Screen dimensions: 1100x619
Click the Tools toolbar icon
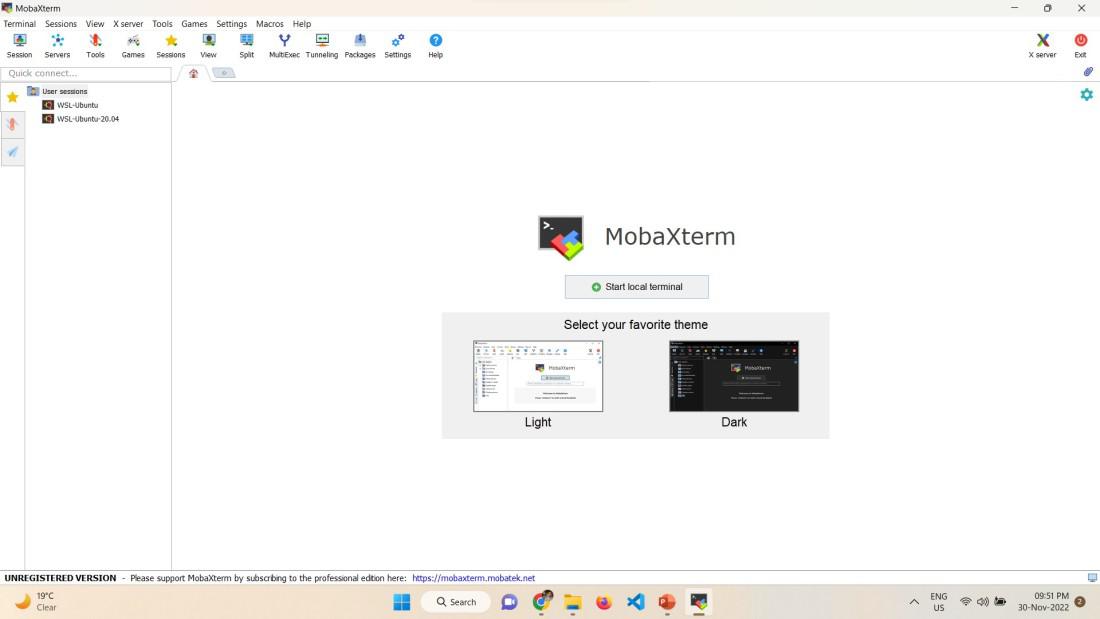coord(95,46)
